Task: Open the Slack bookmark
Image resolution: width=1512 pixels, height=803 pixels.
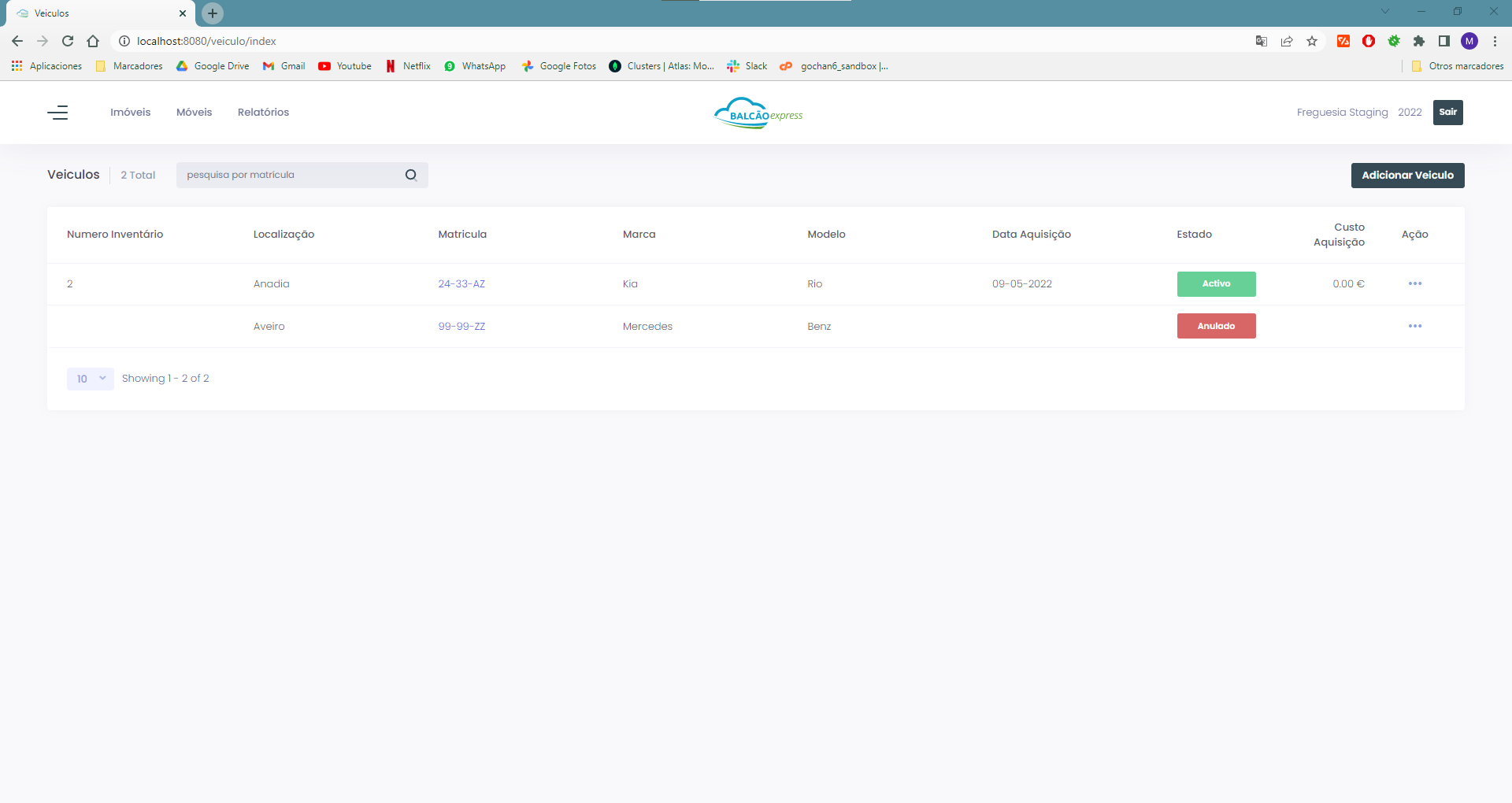Action: tap(747, 66)
